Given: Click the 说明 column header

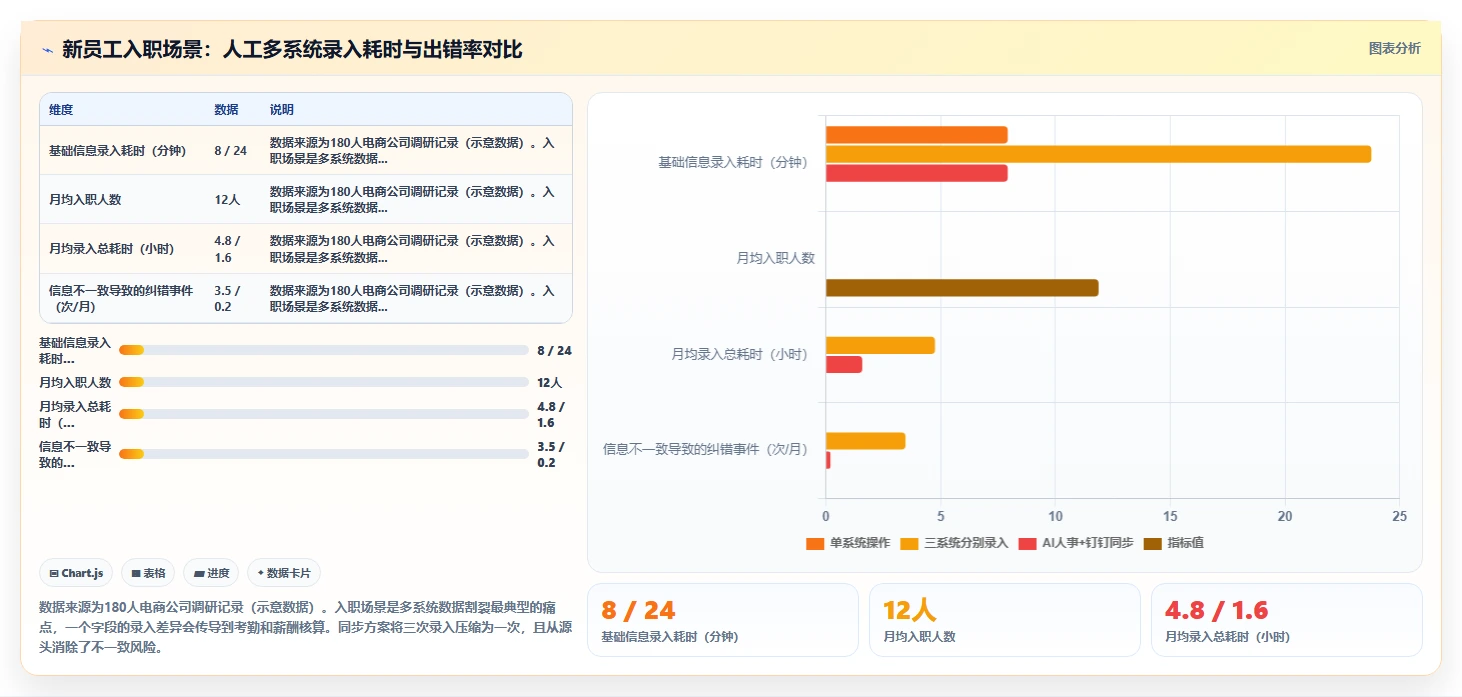Looking at the screenshot, I should click(282, 110).
